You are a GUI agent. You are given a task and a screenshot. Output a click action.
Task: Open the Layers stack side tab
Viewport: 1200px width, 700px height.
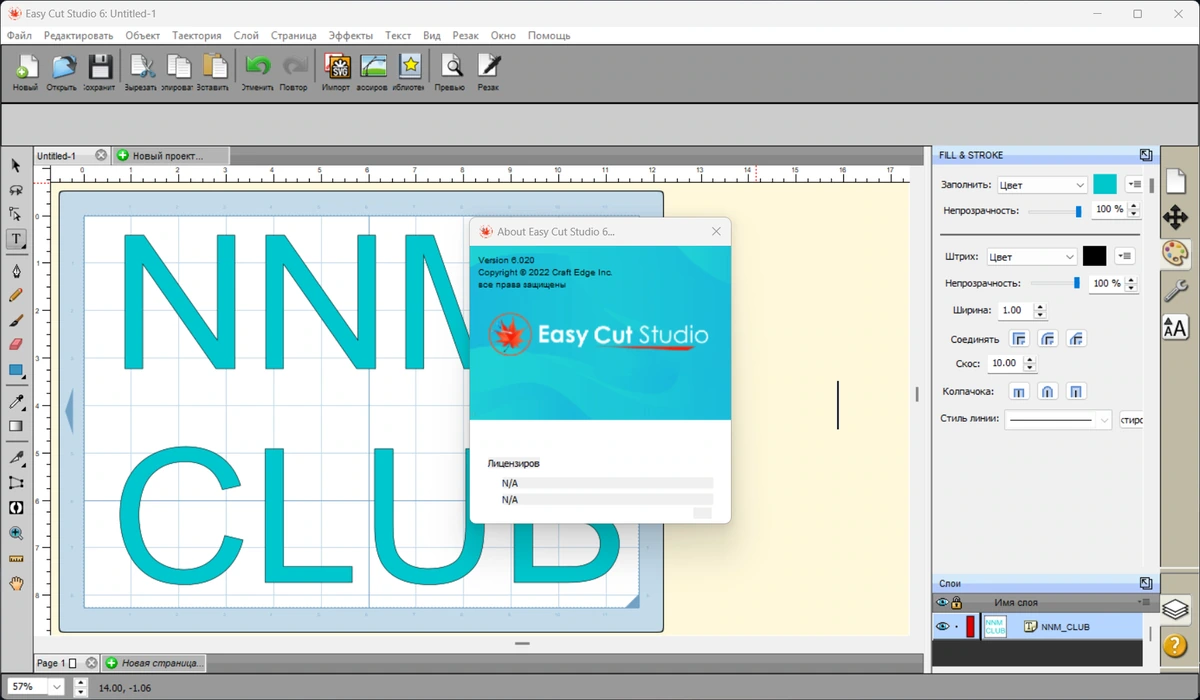point(1176,609)
